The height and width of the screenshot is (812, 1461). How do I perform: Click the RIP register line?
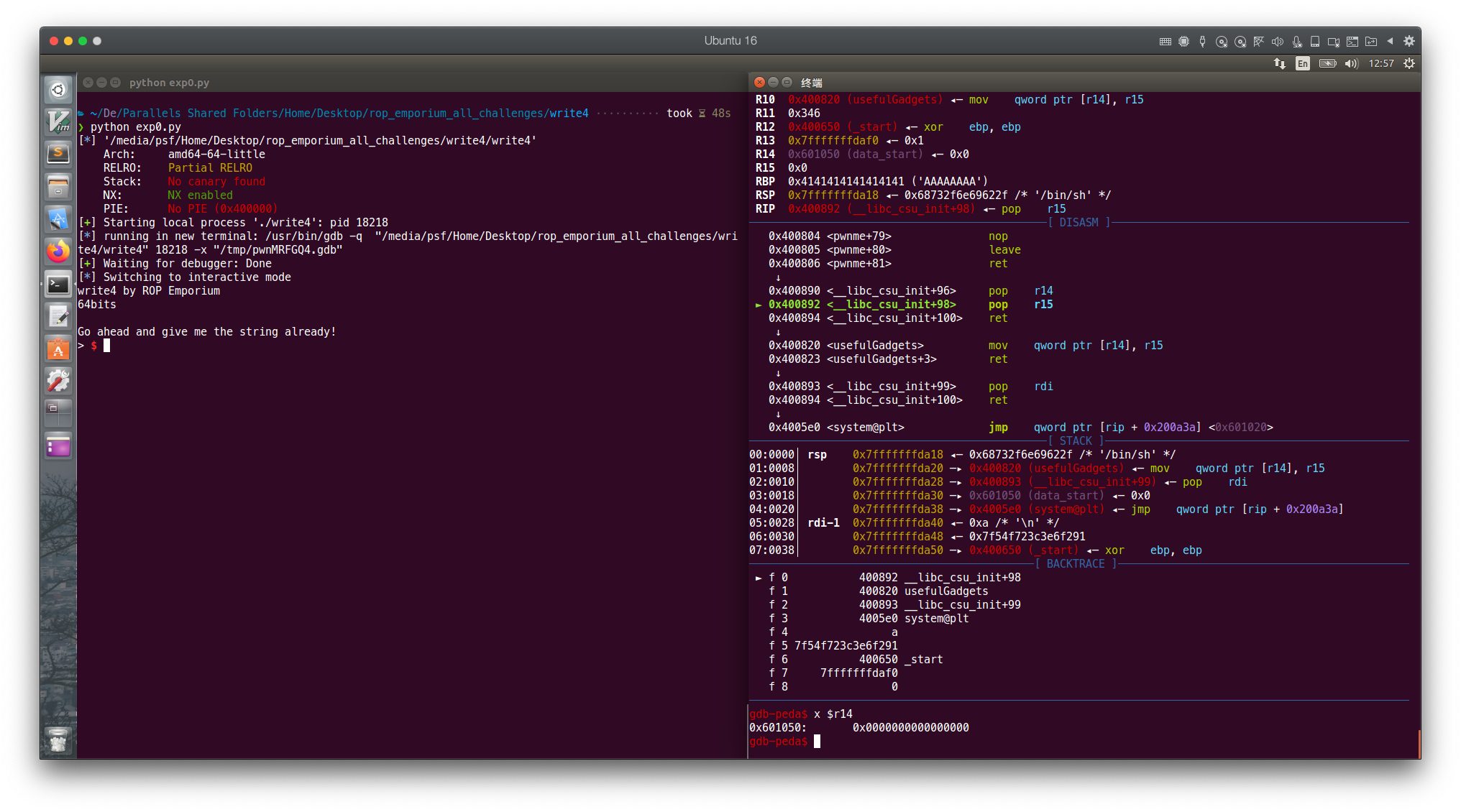click(910, 209)
